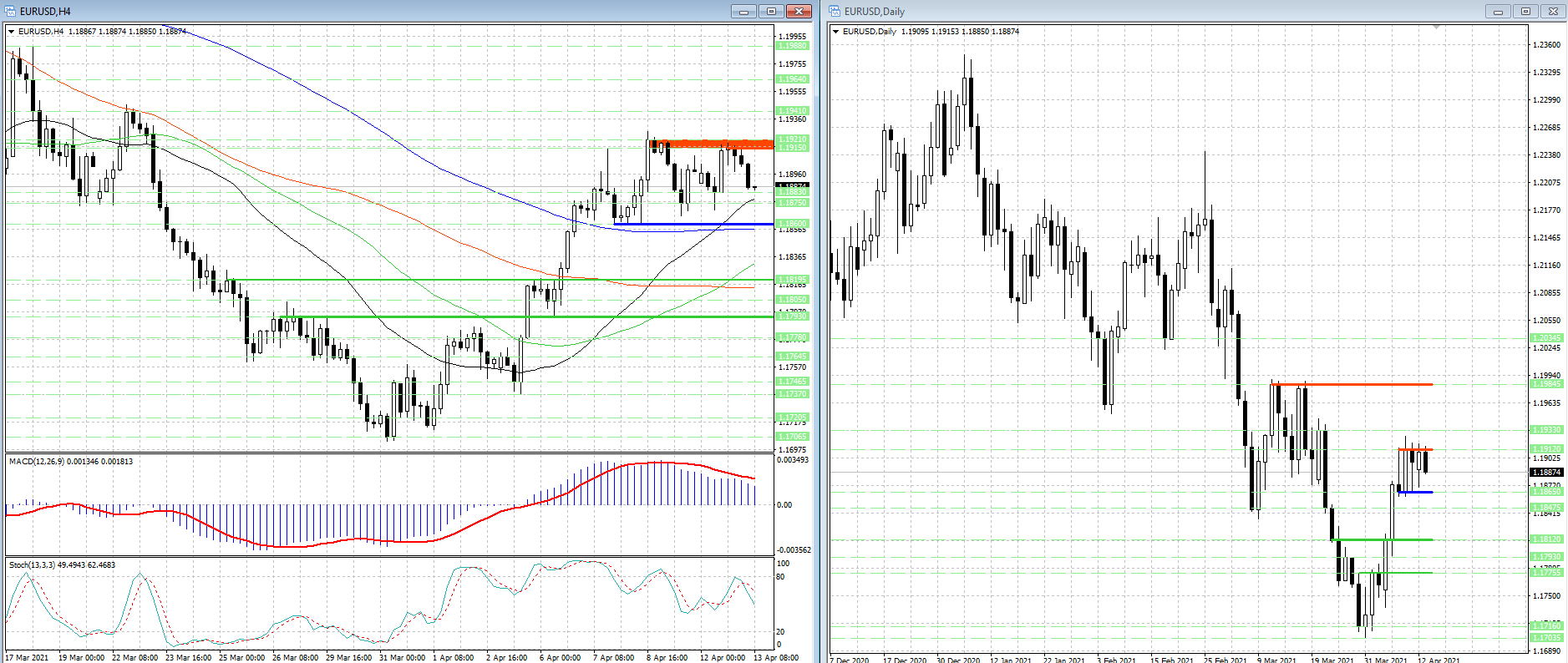Click the green '1.17160' level label on Daily
The width and height of the screenshot is (1568, 663).
[x=1546, y=626]
